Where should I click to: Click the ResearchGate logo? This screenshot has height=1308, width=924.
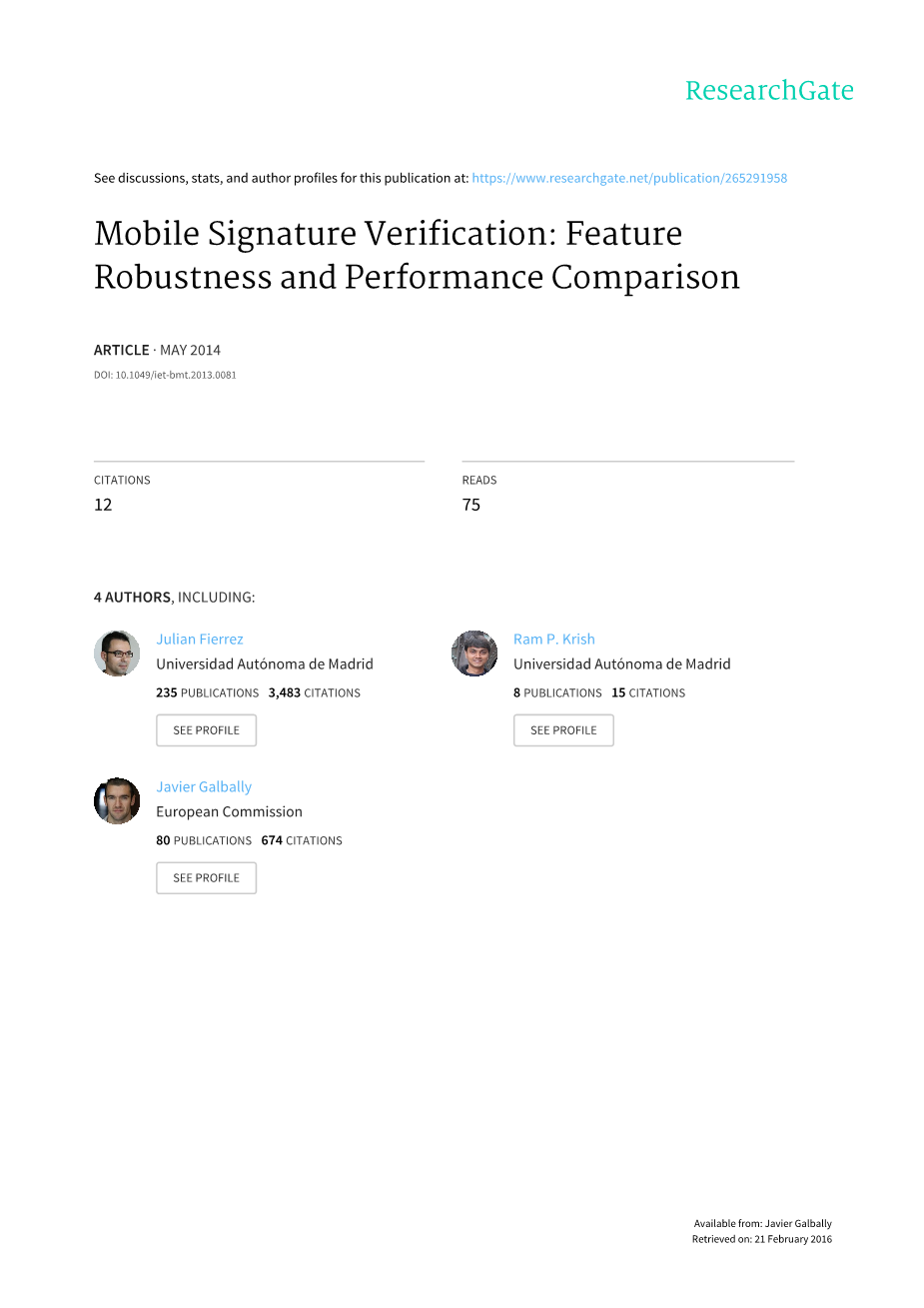[769, 91]
